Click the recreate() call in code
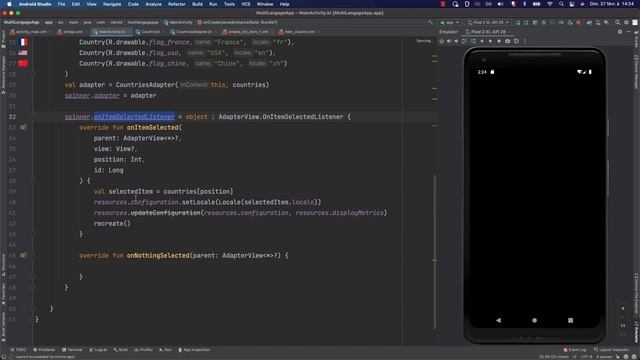The height and width of the screenshot is (360, 640). 112,223
